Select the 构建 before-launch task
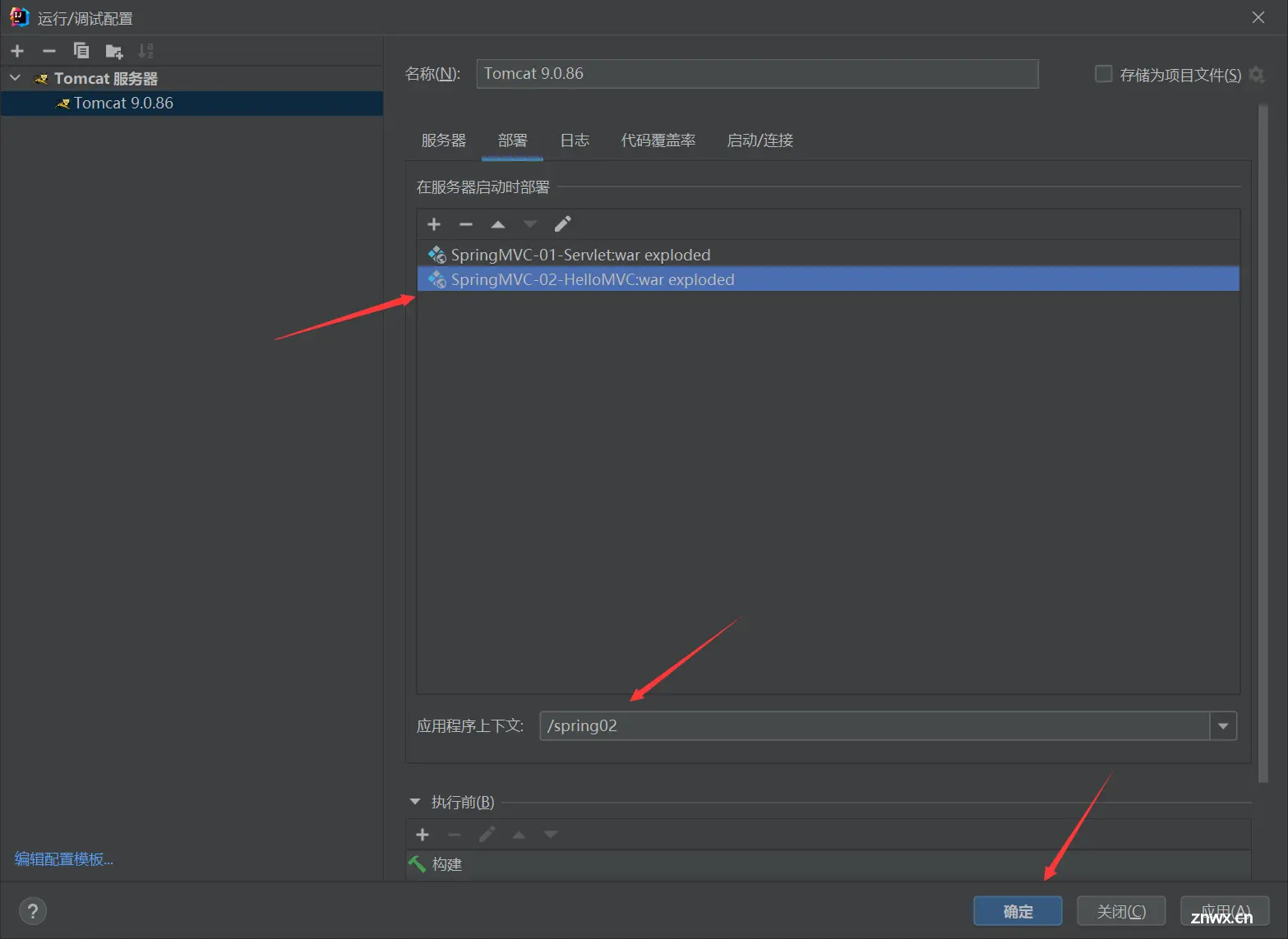Image resolution: width=1288 pixels, height=939 pixels. (828, 864)
